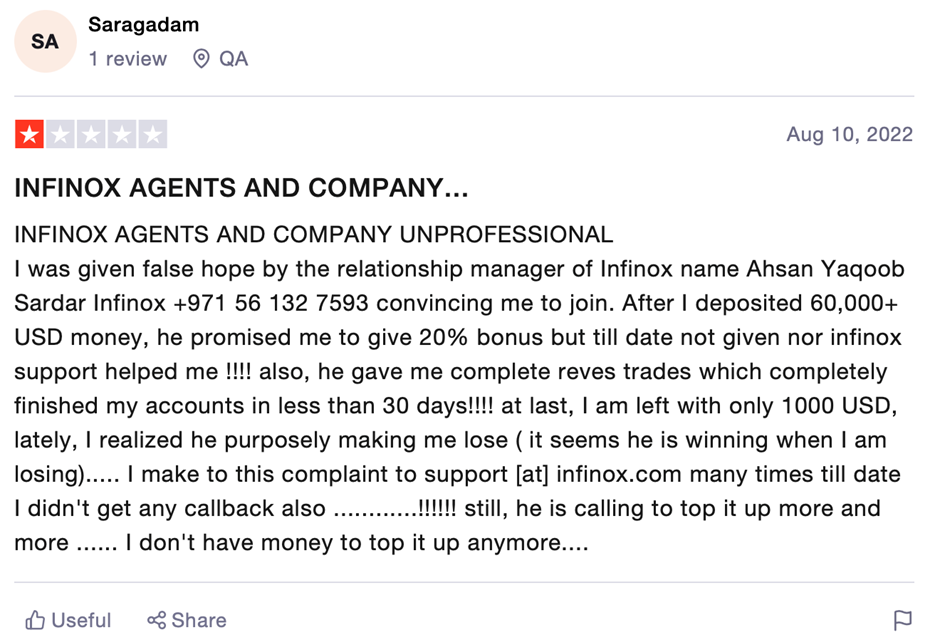The width and height of the screenshot is (940, 640).
Task: Click the fourth grey star
Action: point(122,134)
